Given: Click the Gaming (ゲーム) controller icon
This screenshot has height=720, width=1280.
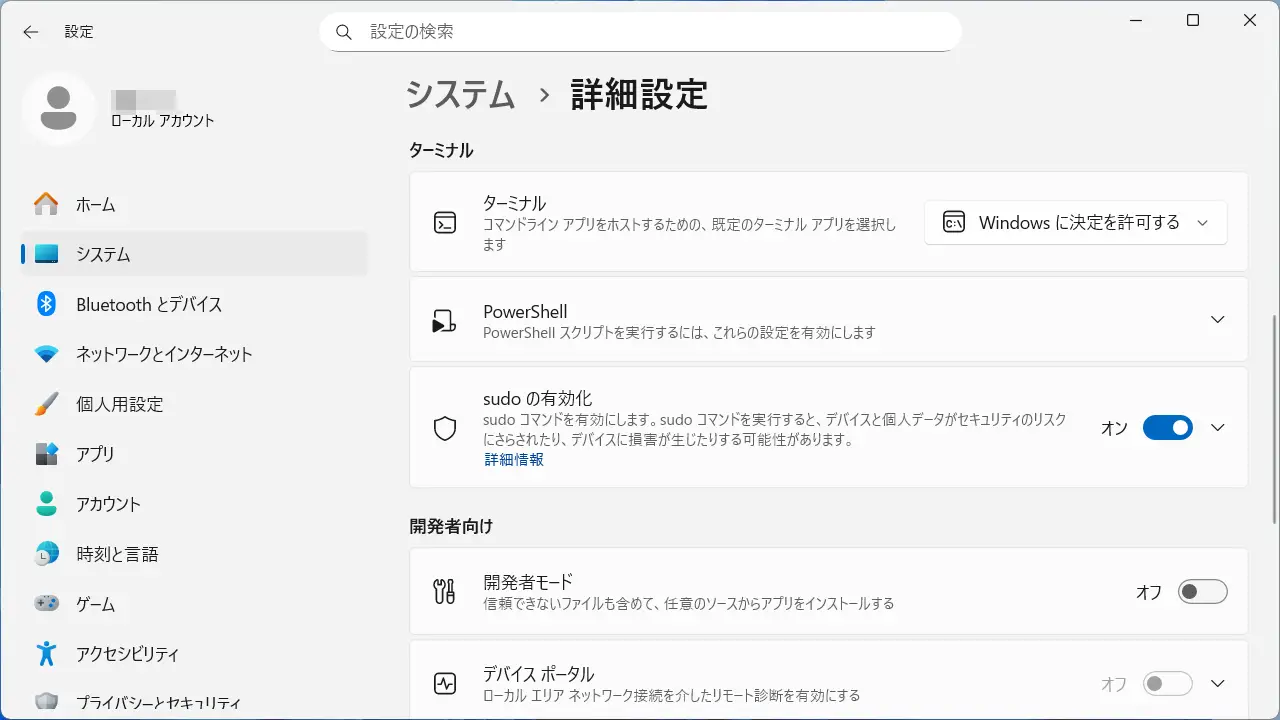Looking at the screenshot, I should click(x=46, y=604).
